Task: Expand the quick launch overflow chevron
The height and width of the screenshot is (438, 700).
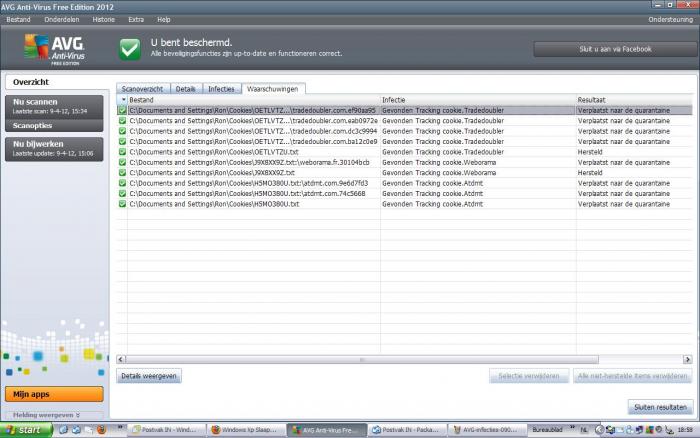Action: click(x=120, y=428)
